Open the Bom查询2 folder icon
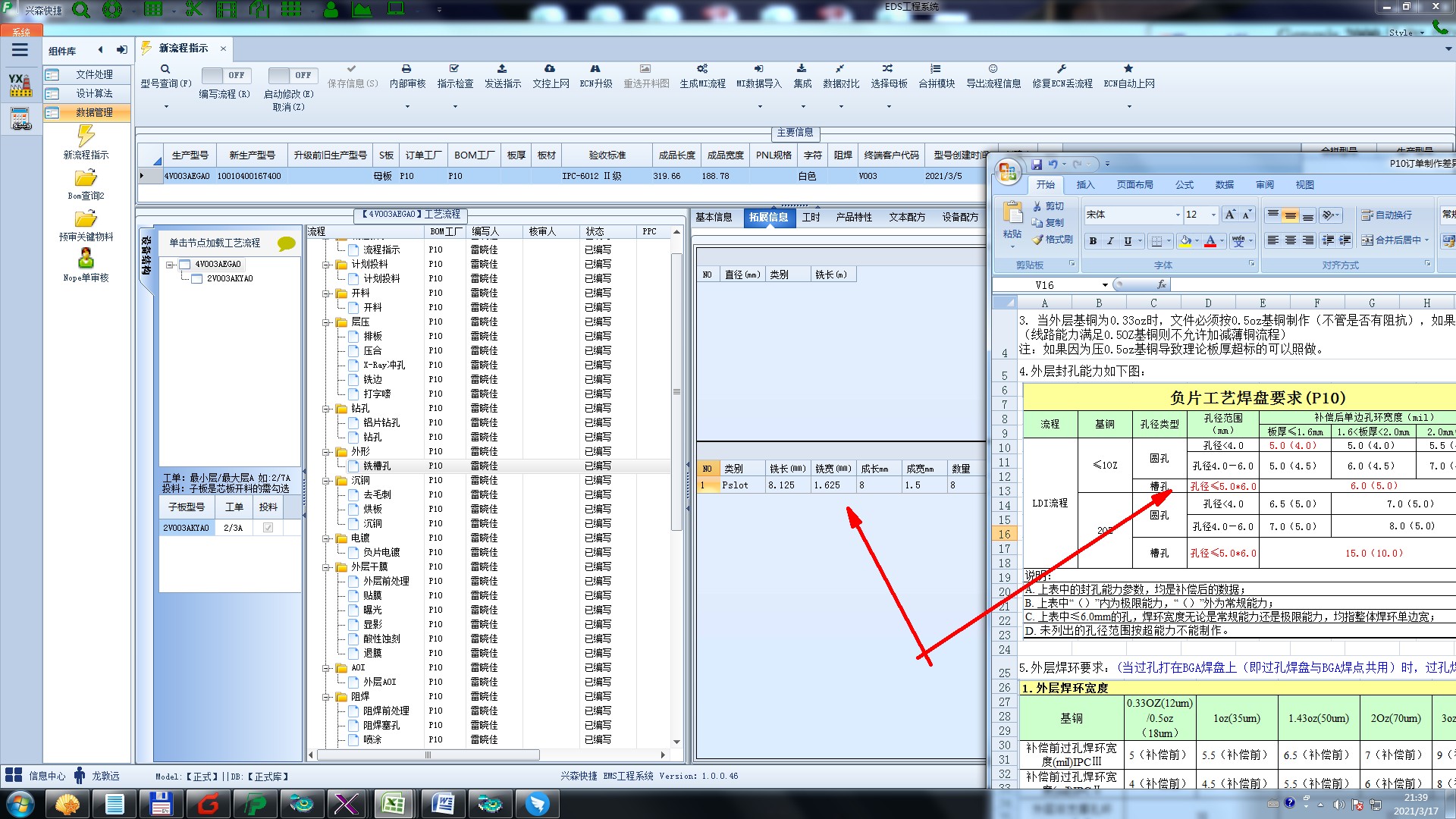Screen dimensions: 1456x819 86,178
